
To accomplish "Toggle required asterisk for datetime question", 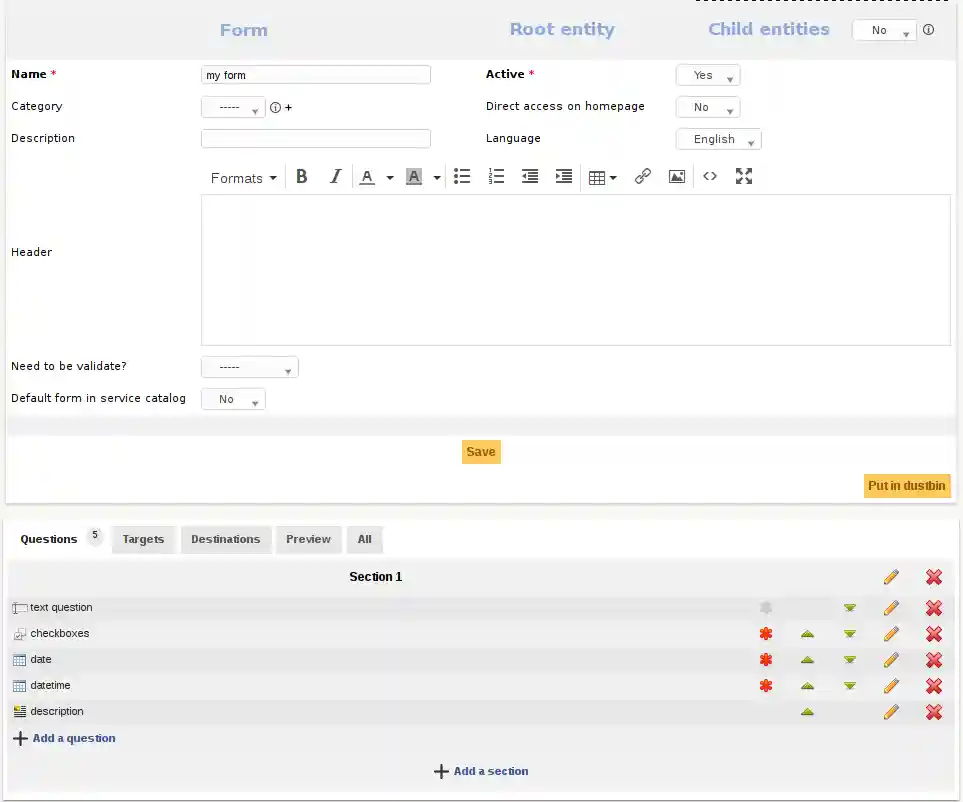I will (766, 686).
